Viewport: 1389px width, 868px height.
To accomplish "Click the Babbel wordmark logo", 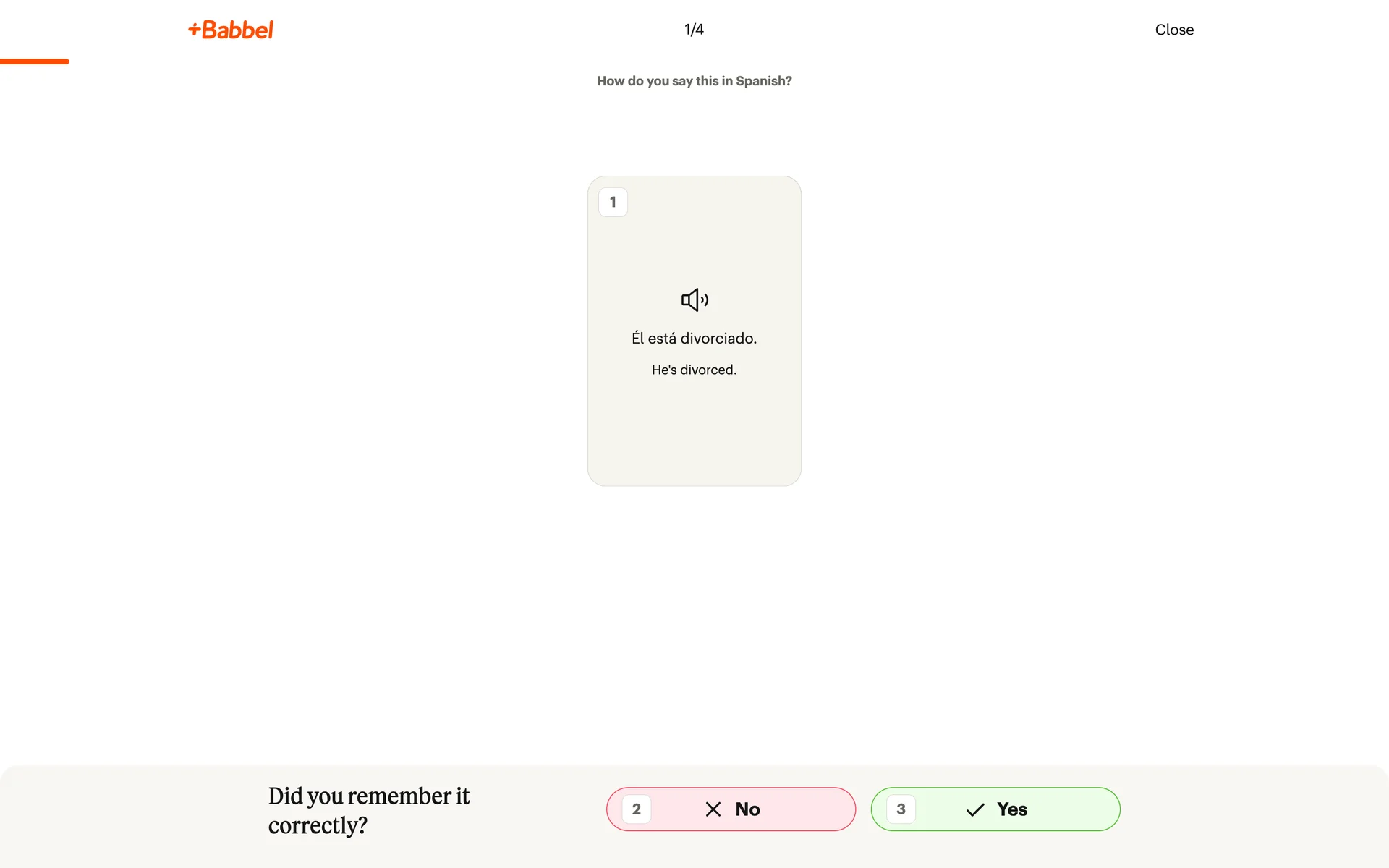I will click(x=237, y=30).
